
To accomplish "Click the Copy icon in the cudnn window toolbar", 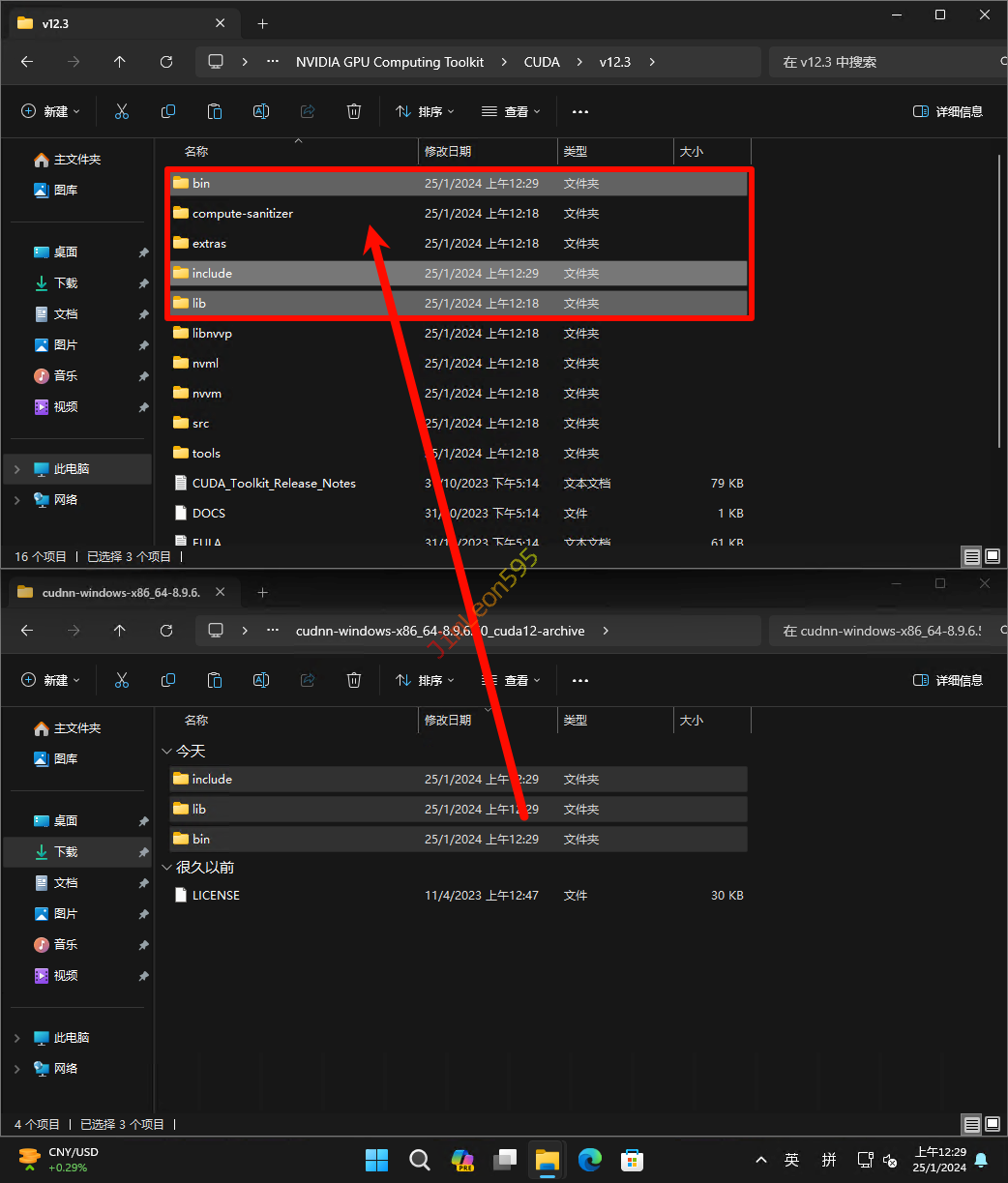I will pyautogui.click(x=168, y=680).
